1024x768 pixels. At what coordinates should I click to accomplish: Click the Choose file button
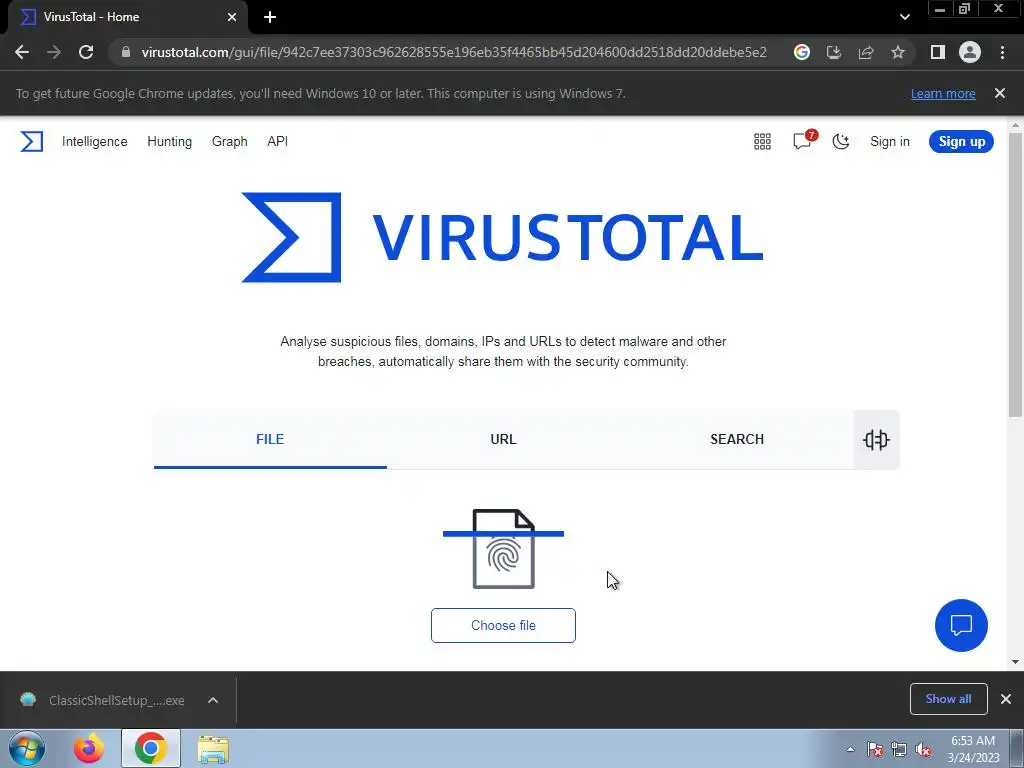click(504, 626)
